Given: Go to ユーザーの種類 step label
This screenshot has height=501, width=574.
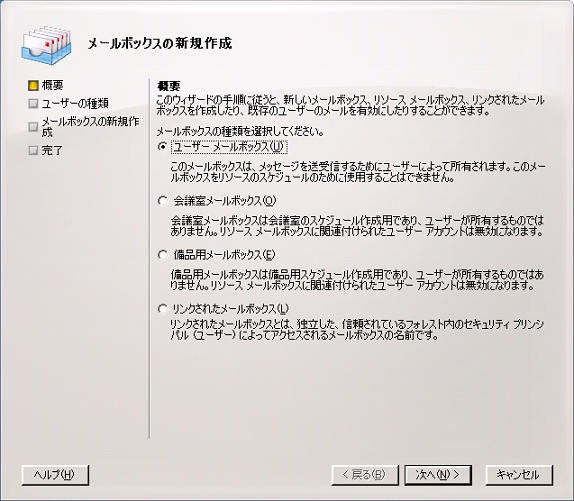Looking at the screenshot, I should 75,104.
